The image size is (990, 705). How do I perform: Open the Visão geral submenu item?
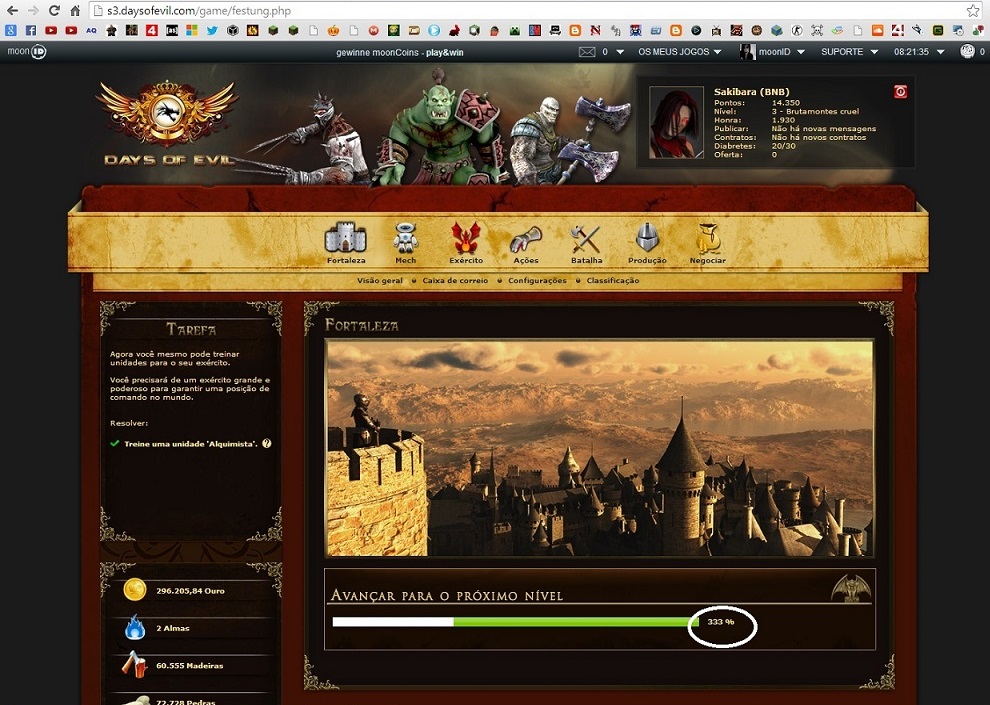pyautogui.click(x=379, y=281)
